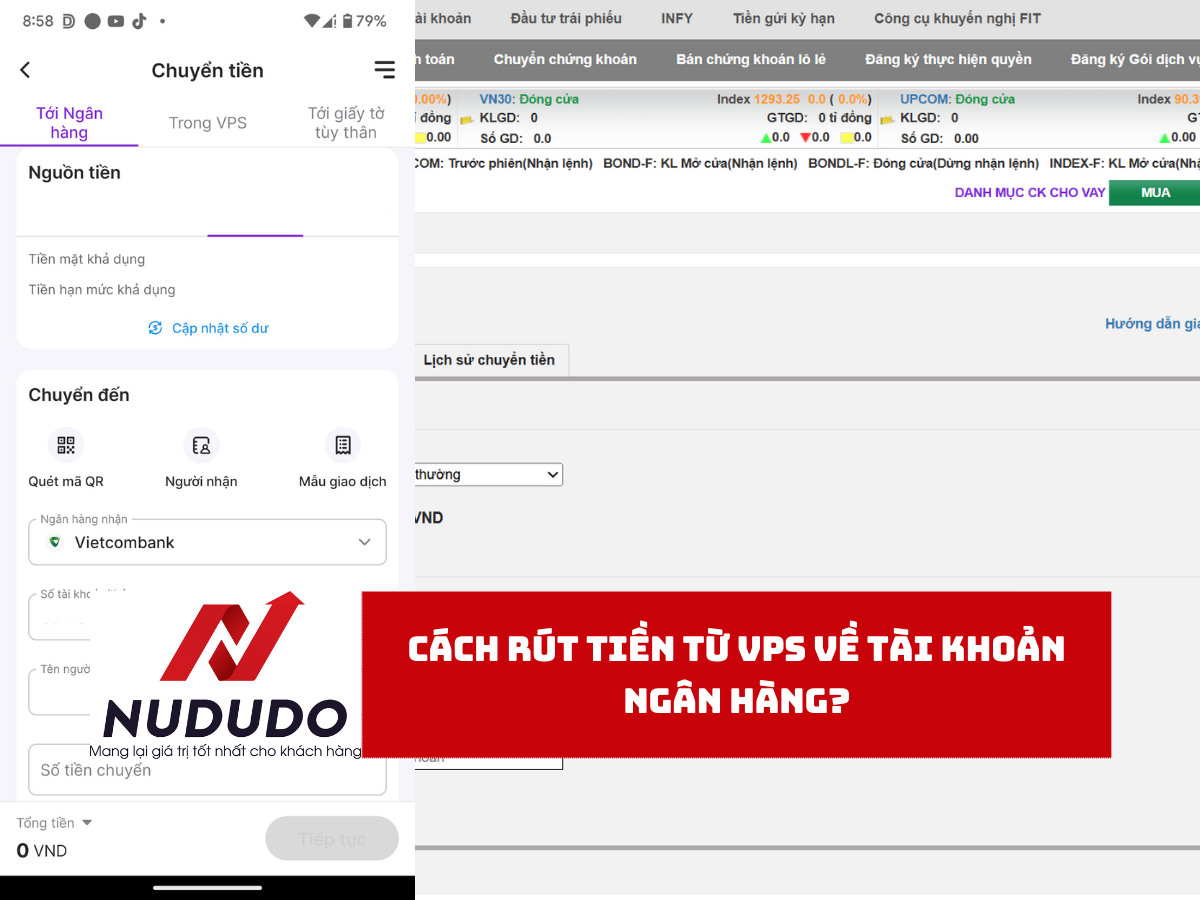Viewport: 1200px width, 900px height.
Task: Click the Số tiền chuyển input field
Action: pyautogui.click(x=207, y=770)
